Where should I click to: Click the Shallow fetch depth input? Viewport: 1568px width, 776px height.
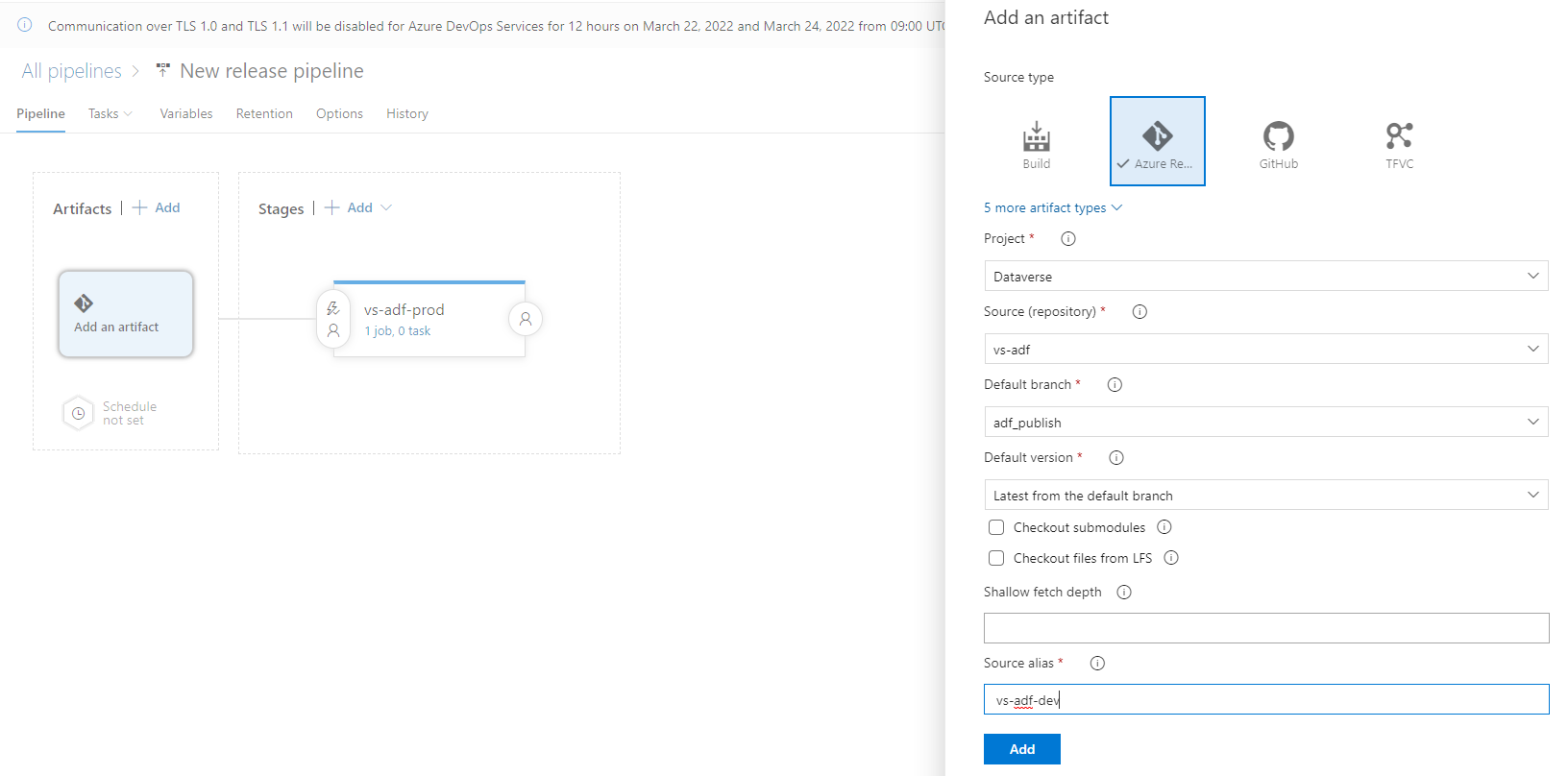click(x=1266, y=628)
